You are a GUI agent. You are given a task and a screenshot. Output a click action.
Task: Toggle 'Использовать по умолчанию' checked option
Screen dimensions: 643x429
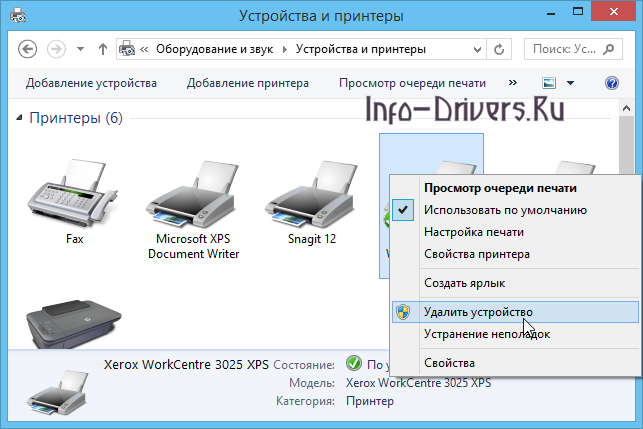coord(504,210)
